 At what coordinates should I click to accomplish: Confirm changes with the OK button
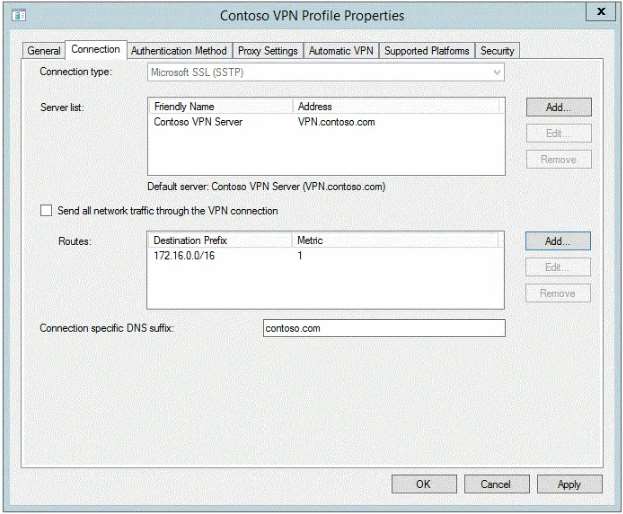click(x=424, y=484)
